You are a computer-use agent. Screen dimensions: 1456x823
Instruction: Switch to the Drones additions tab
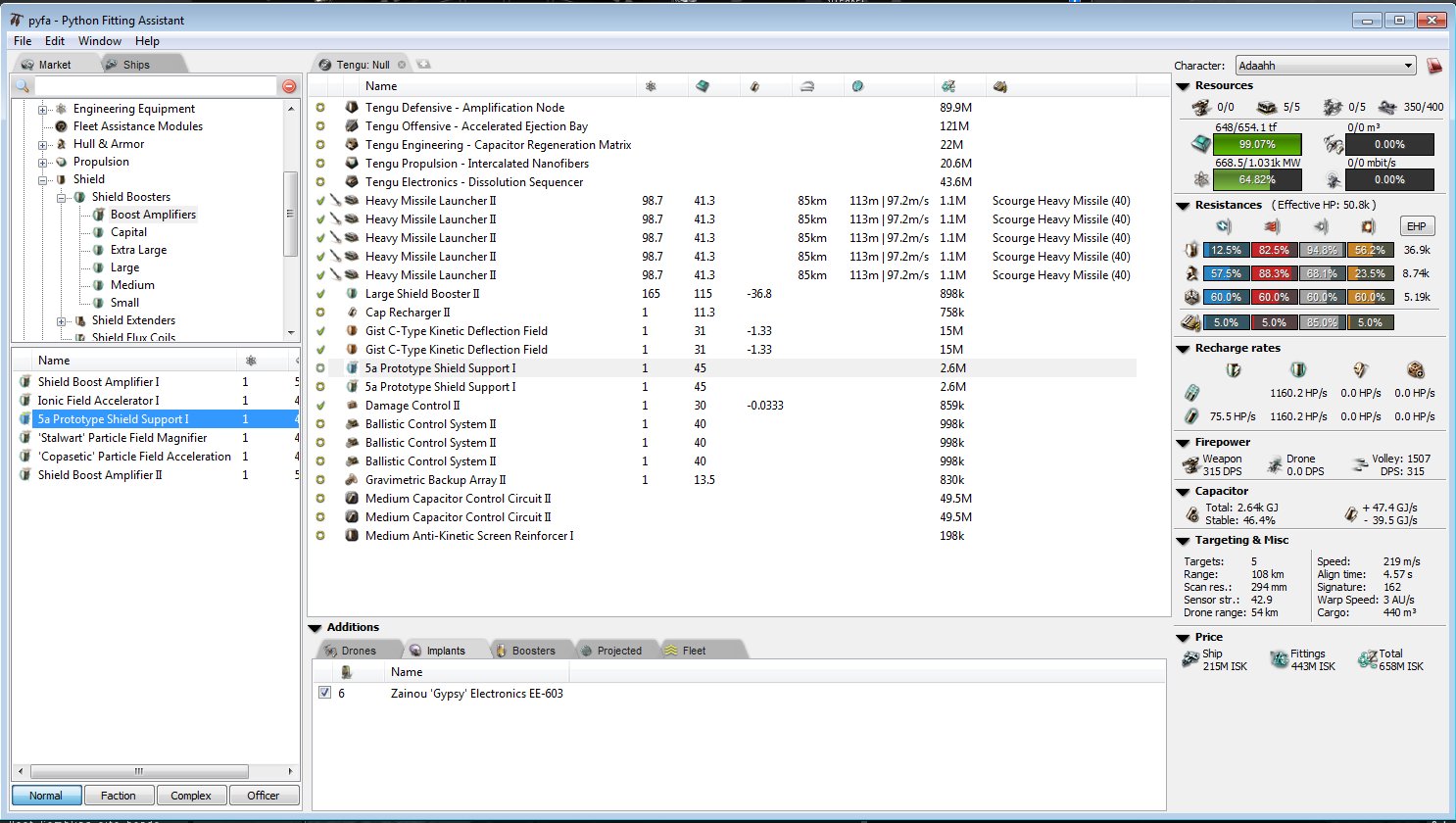359,651
